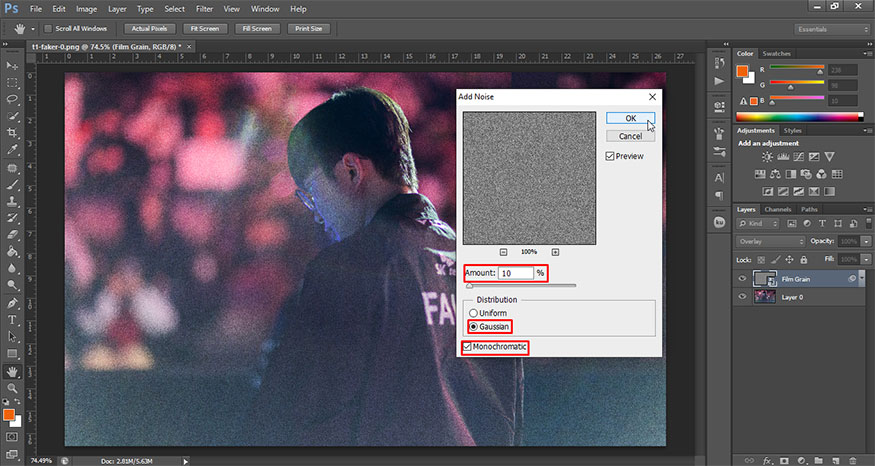
Task: Click the Amount slider track
Action: (x=520, y=286)
